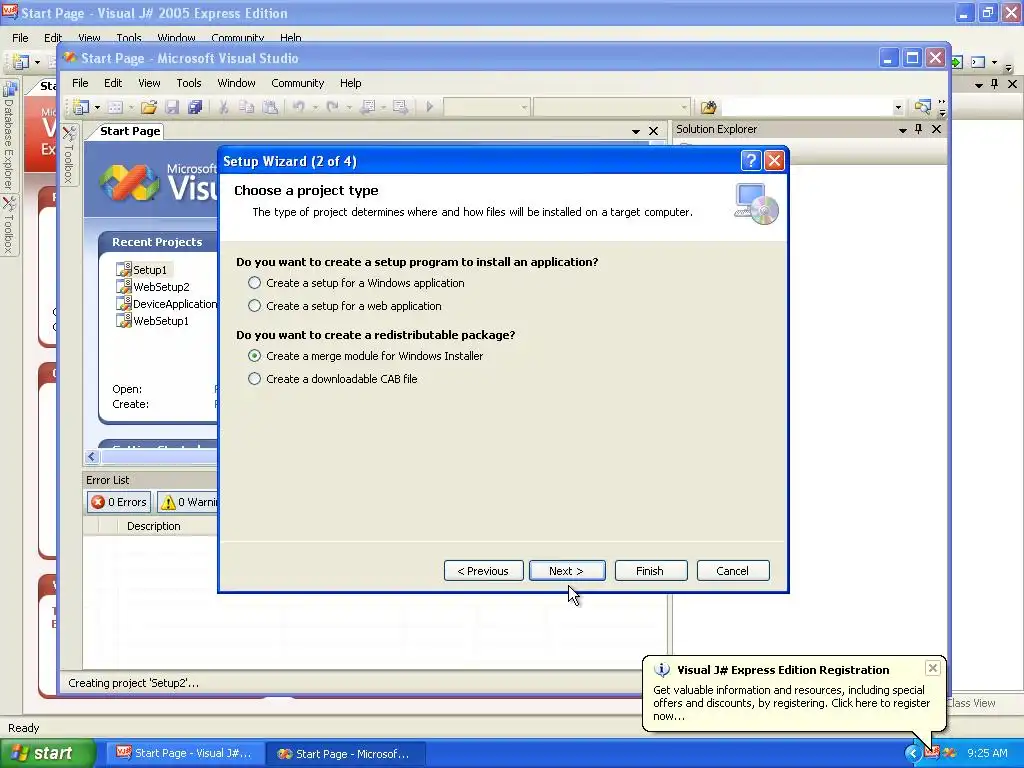Open the File menu in Microsoft Visual Studio
1024x768 pixels.
pos(80,83)
